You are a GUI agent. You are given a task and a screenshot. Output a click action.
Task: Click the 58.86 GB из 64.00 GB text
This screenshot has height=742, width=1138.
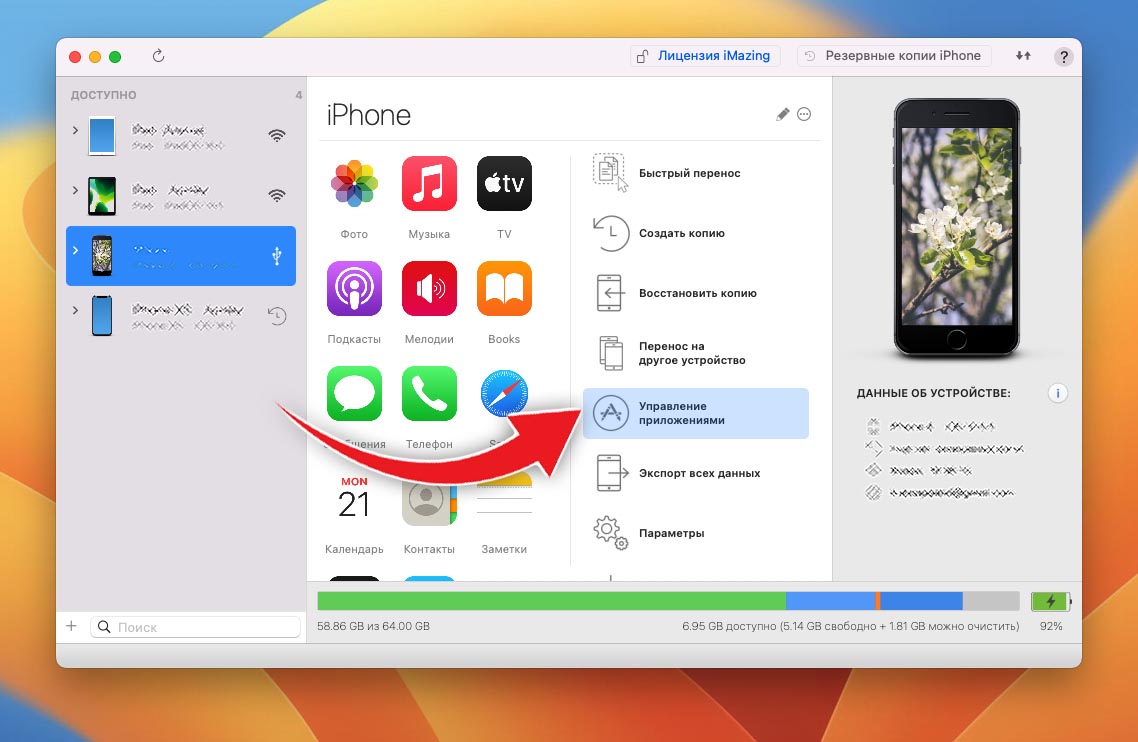tap(373, 626)
